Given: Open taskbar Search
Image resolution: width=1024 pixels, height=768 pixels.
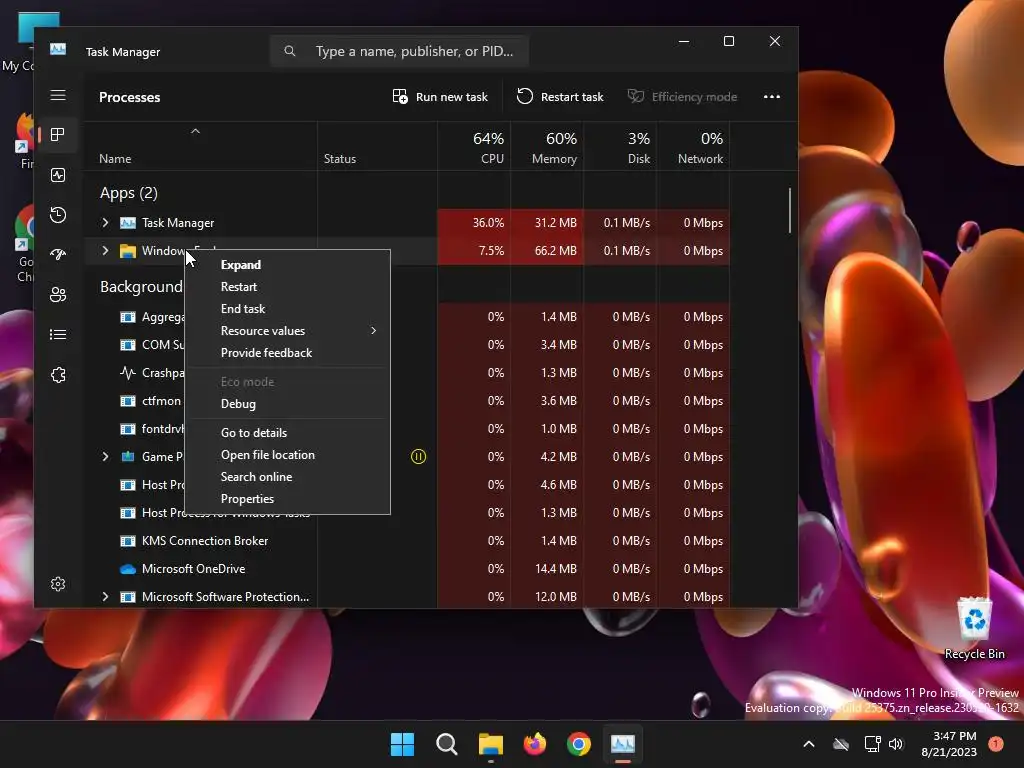Looking at the screenshot, I should point(447,744).
